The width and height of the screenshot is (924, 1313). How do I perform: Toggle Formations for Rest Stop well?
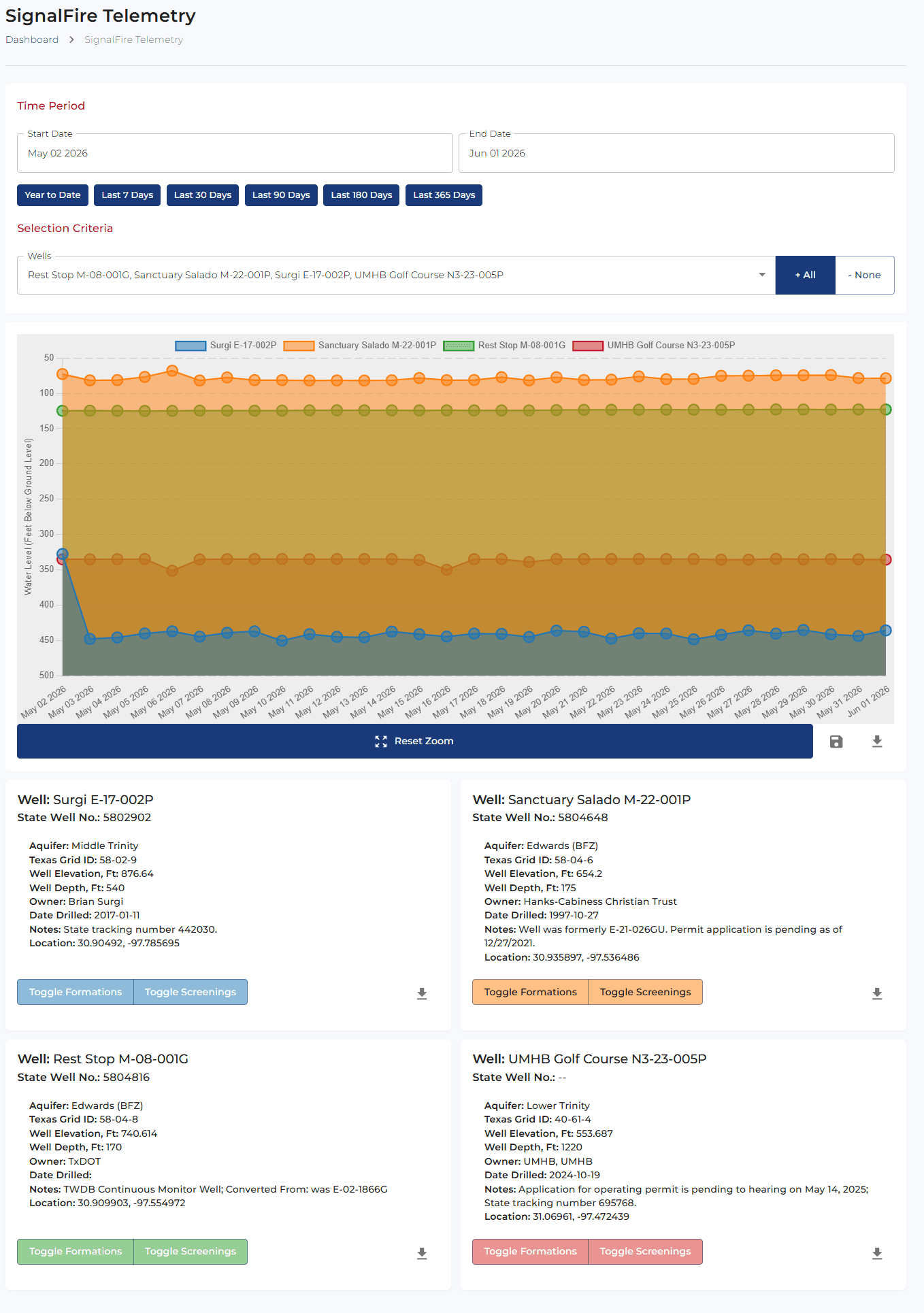tap(76, 1252)
